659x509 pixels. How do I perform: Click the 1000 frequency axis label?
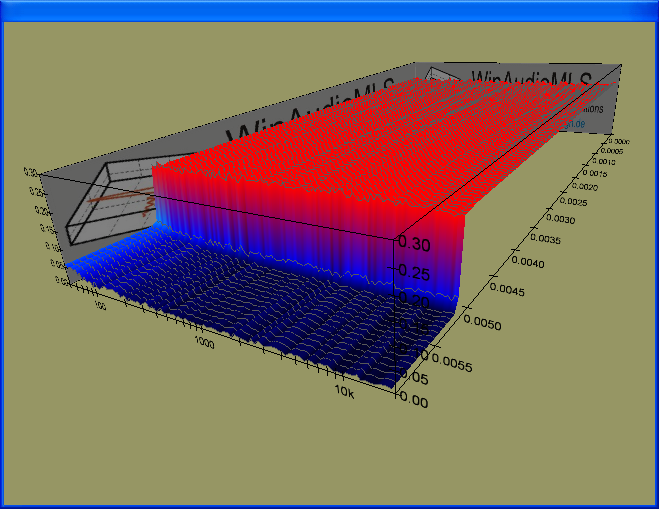point(205,343)
